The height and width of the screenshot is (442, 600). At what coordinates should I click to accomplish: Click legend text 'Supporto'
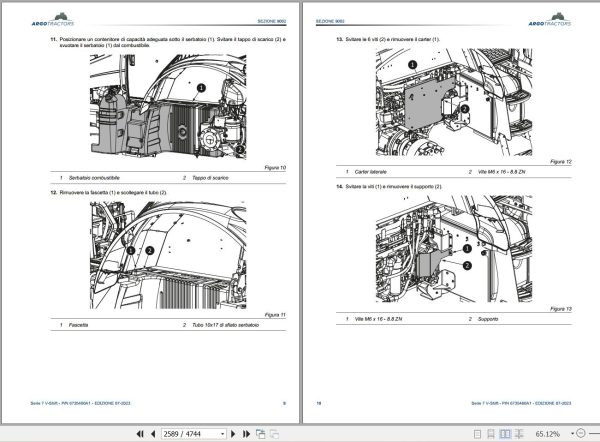pos(488,319)
